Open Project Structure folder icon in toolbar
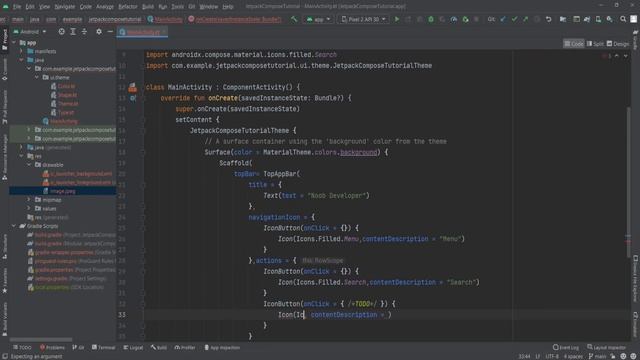The image size is (640, 360). pos(563,19)
